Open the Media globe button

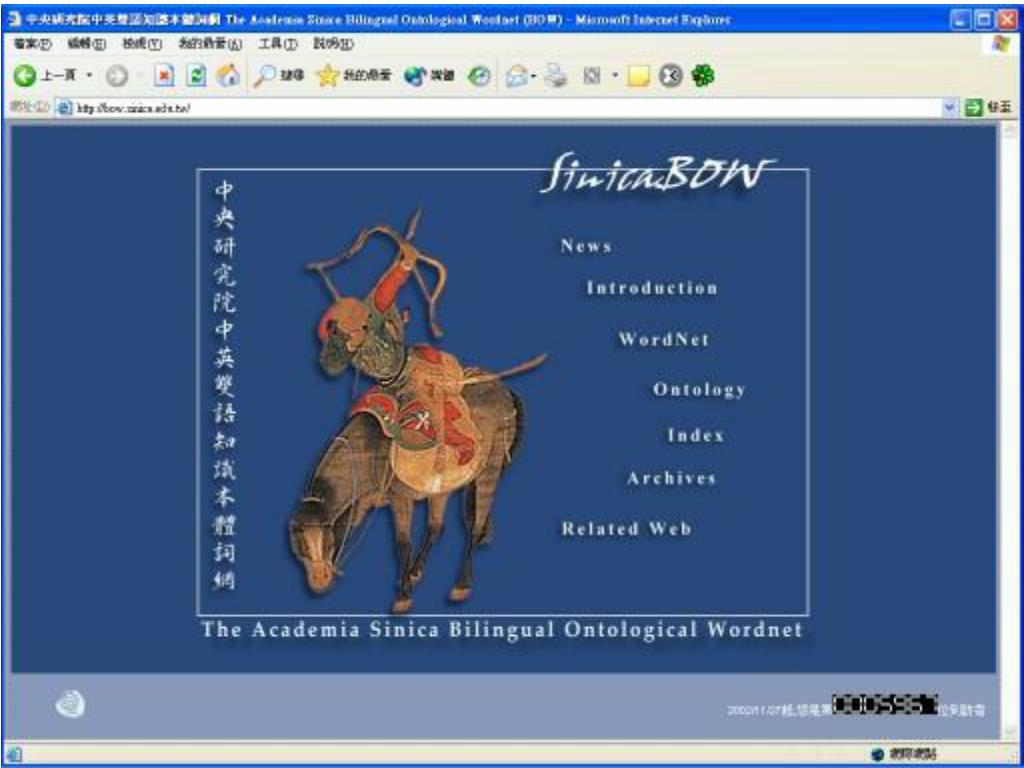429,77
